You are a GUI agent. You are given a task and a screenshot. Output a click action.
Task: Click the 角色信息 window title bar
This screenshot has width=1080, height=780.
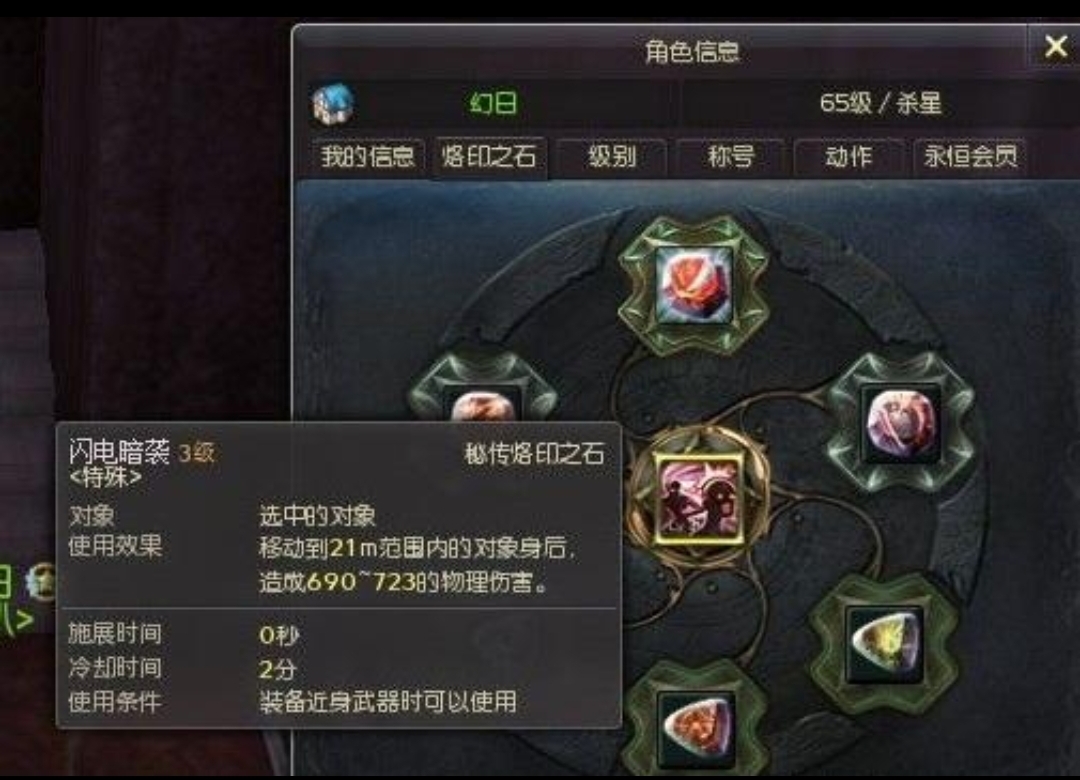[x=692, y=51]
